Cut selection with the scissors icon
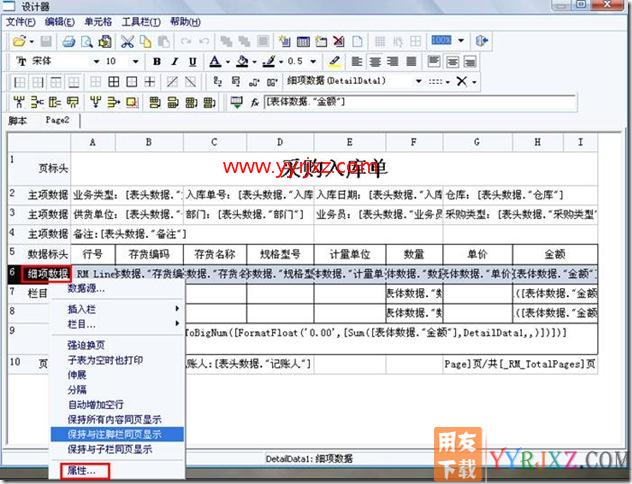This screenshot has height=484, width=632. (127, 41)
